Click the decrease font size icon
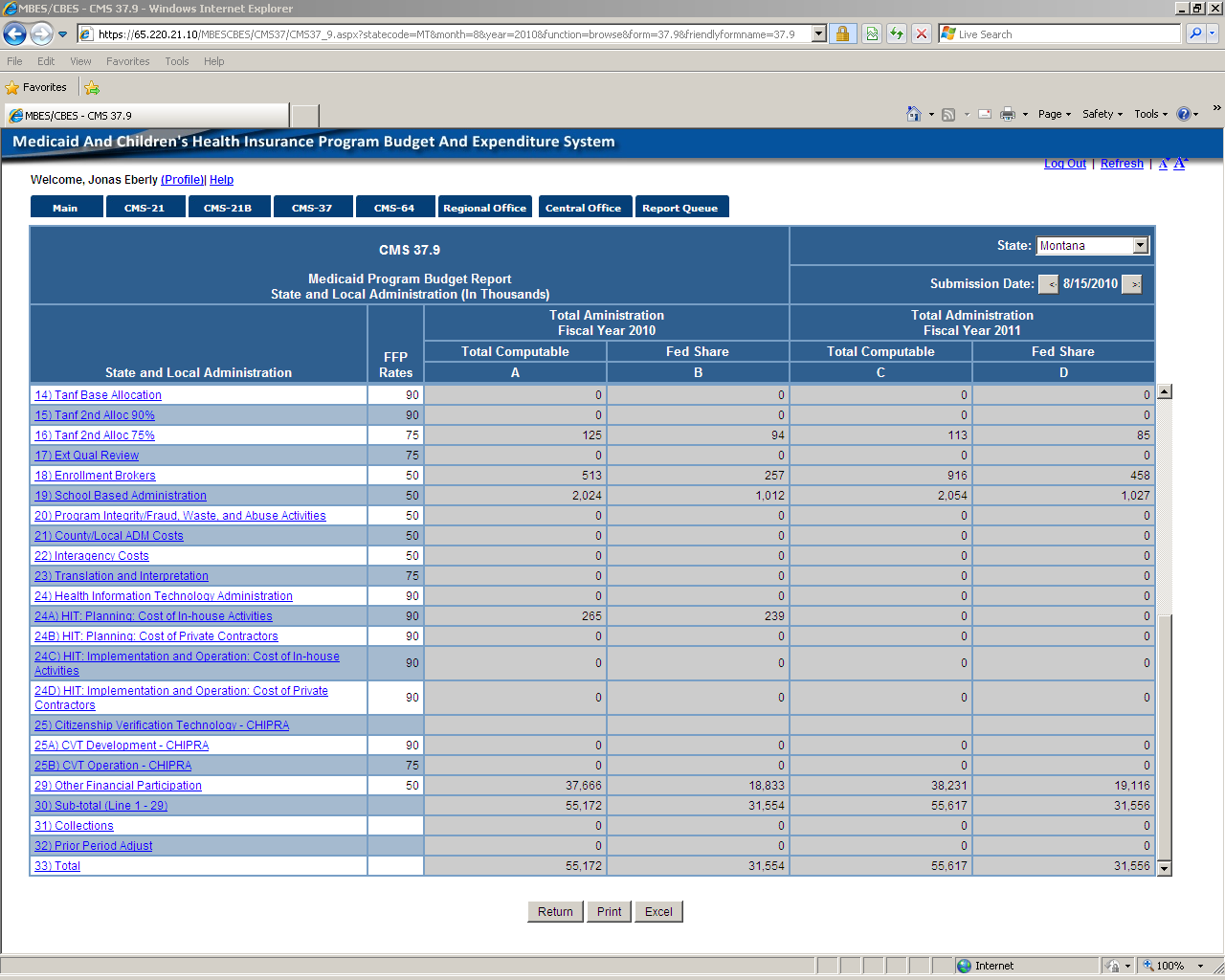 coord(1163,164)
